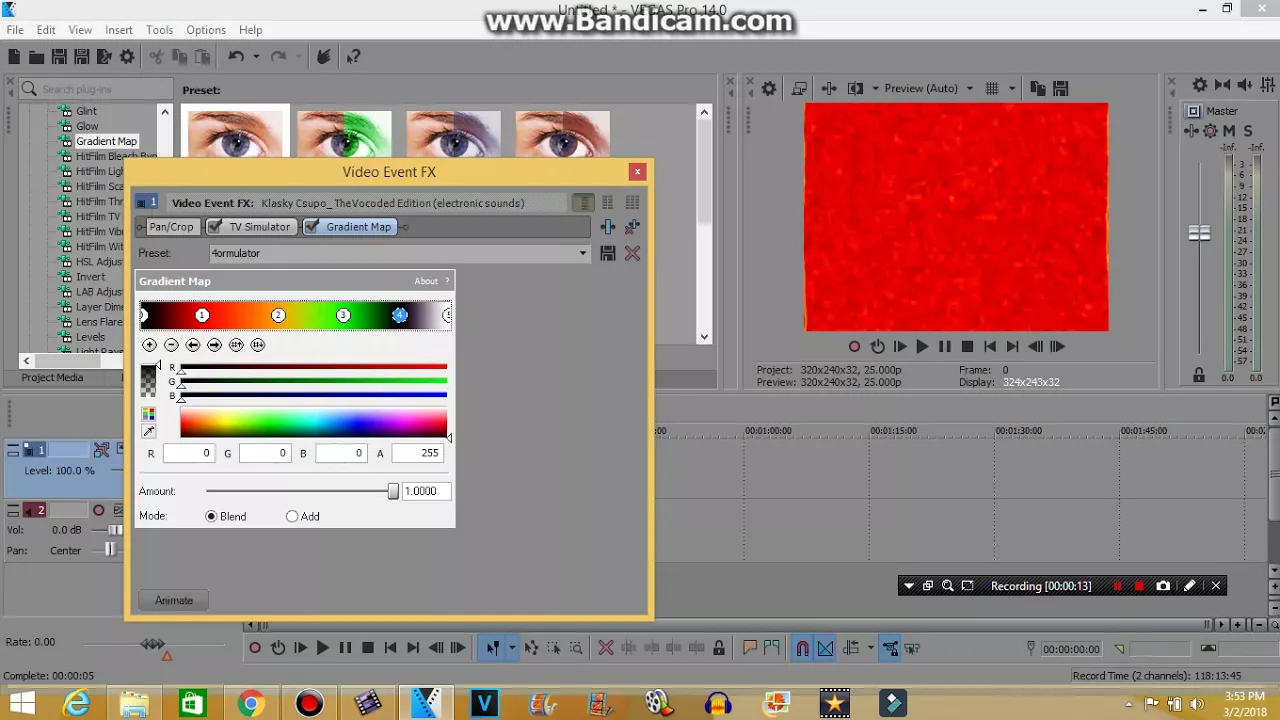
Task: Select gradient control point 2
Action: (x=278, y=315)
